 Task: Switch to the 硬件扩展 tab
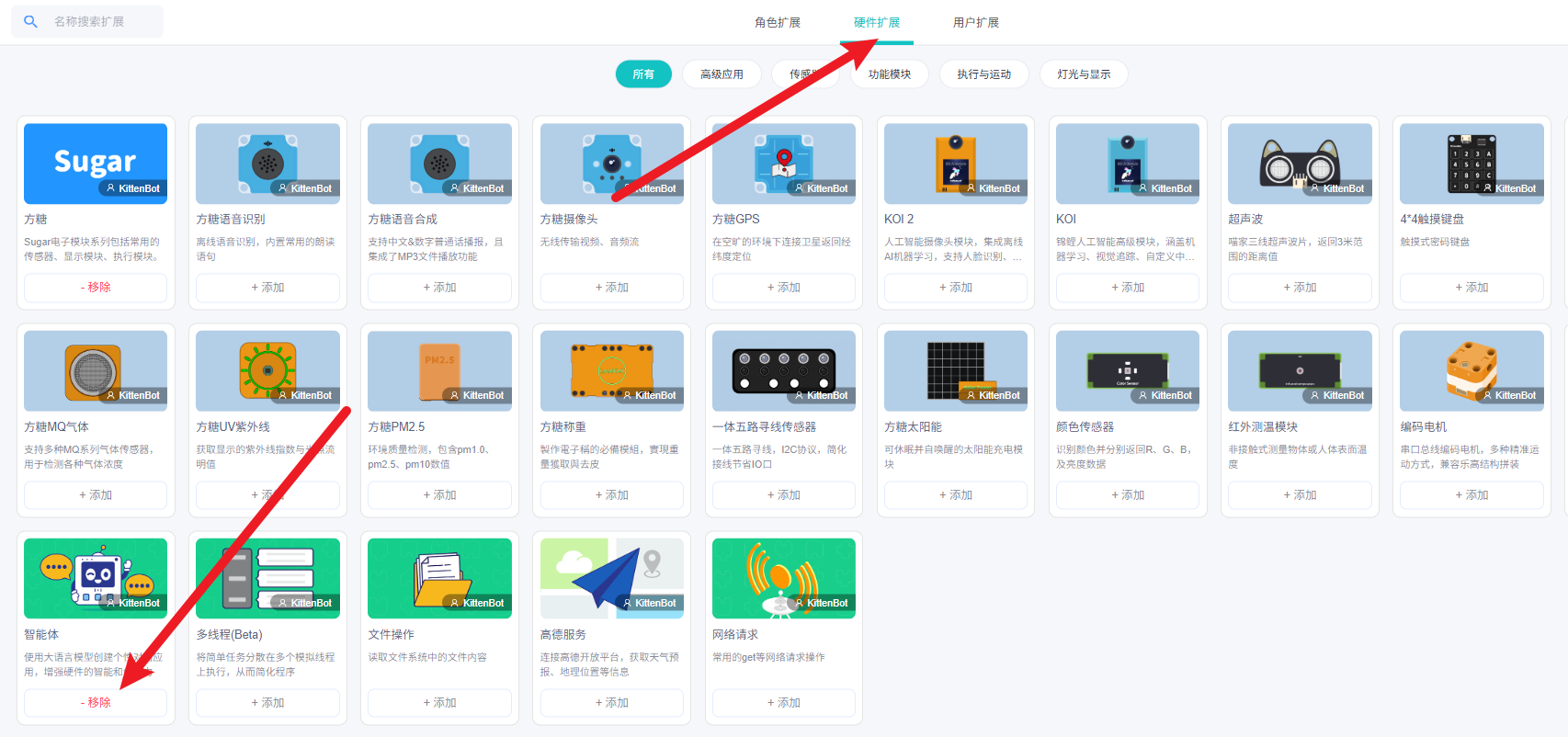(x=877, y=22)
